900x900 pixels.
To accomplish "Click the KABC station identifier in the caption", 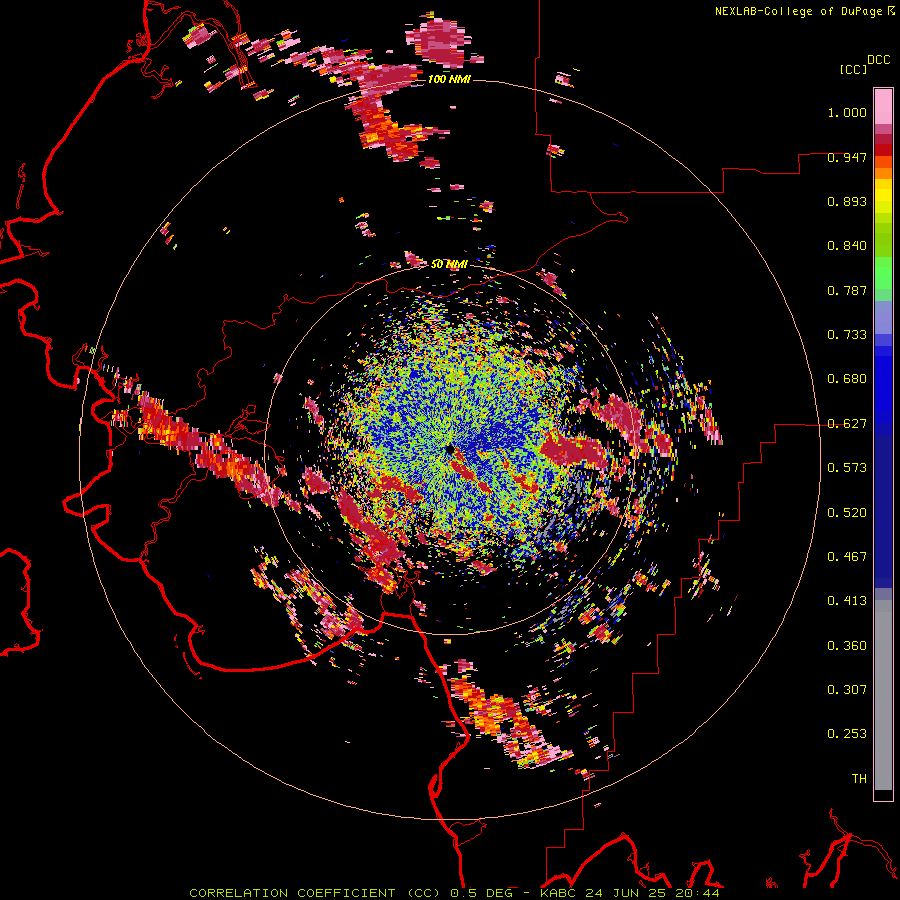I will pos(559,893).
